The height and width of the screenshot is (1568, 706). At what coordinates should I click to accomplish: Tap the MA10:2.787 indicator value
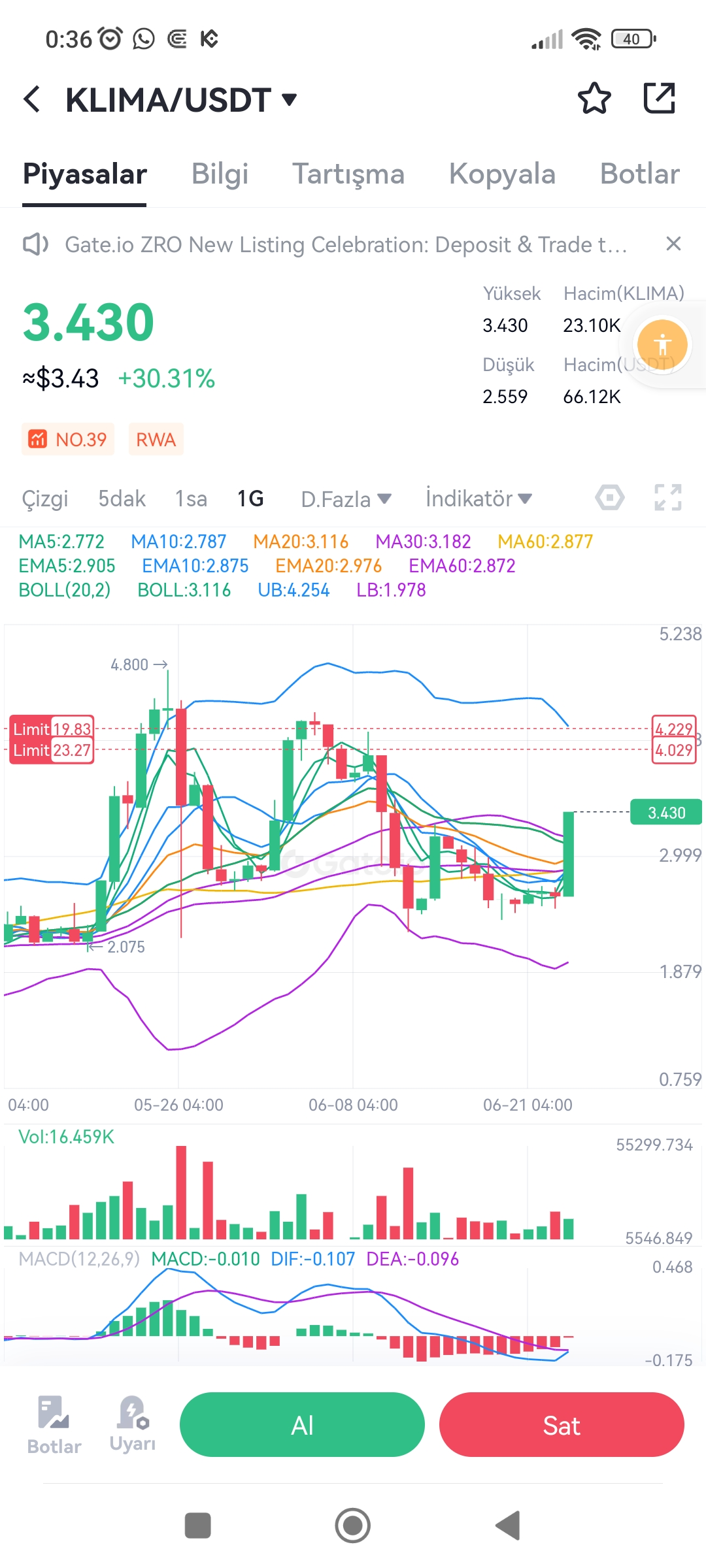178,542
